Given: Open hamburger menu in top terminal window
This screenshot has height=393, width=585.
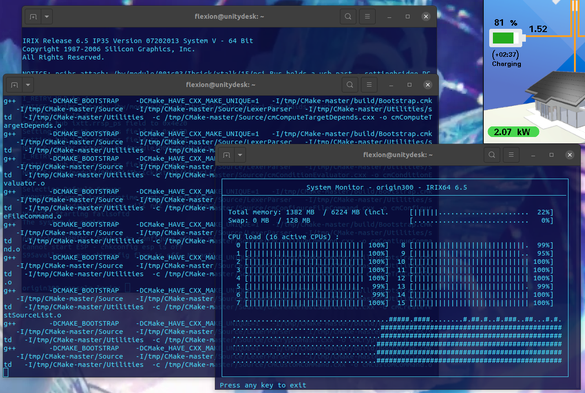Looking at the screenshot, I should [x=367, y=17].
